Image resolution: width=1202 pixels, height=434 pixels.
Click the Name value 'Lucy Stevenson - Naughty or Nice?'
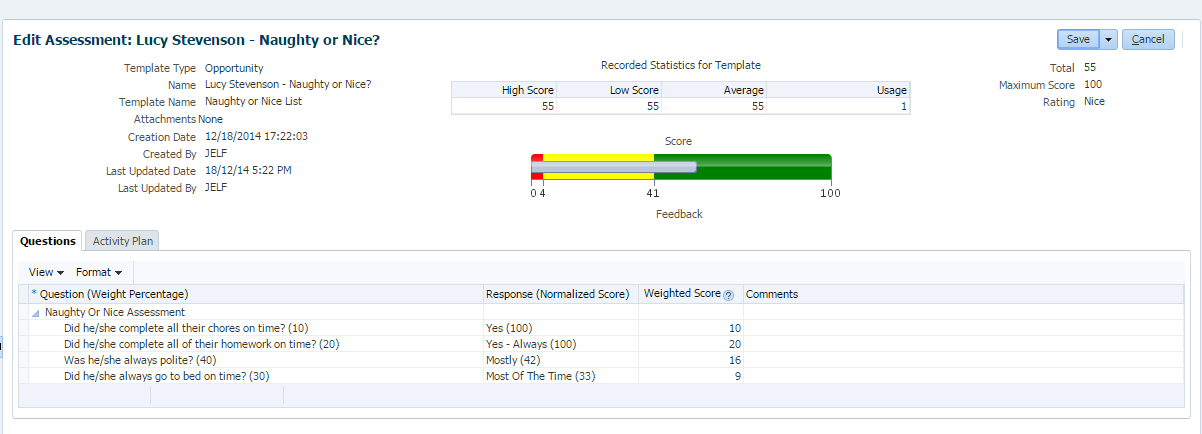288,84
